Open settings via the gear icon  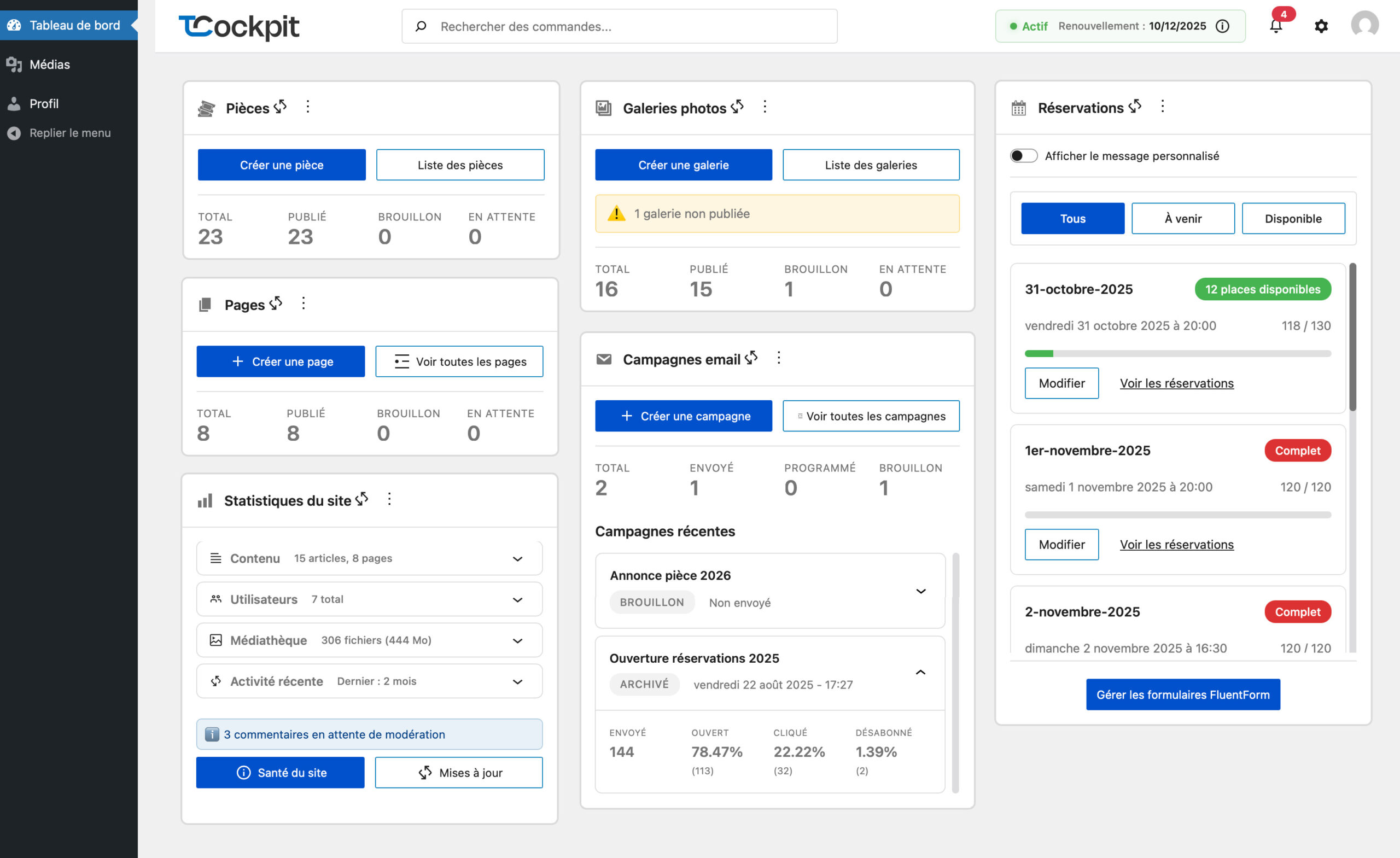(x=1321, y=26)
